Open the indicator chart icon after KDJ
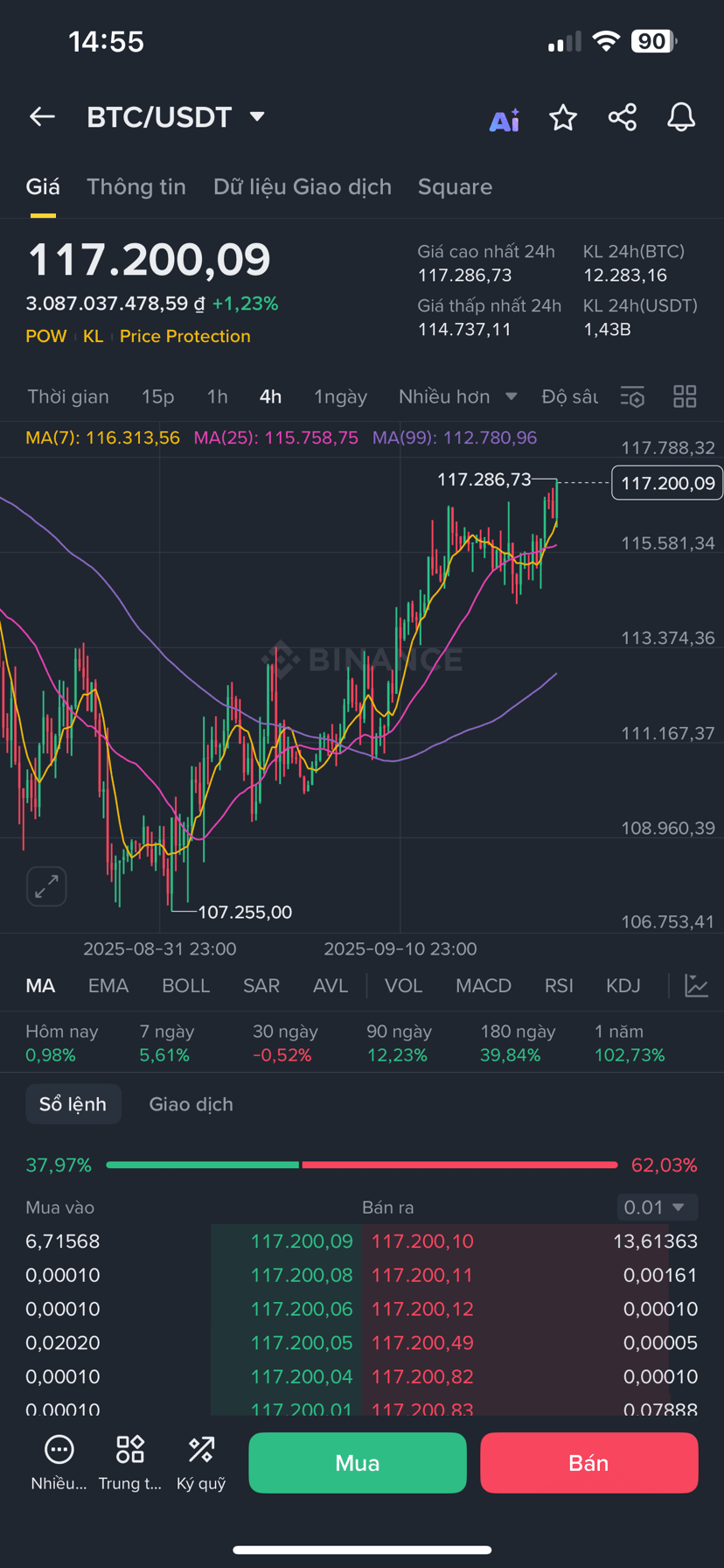724x1568 pixels. [x=697, y=985]
